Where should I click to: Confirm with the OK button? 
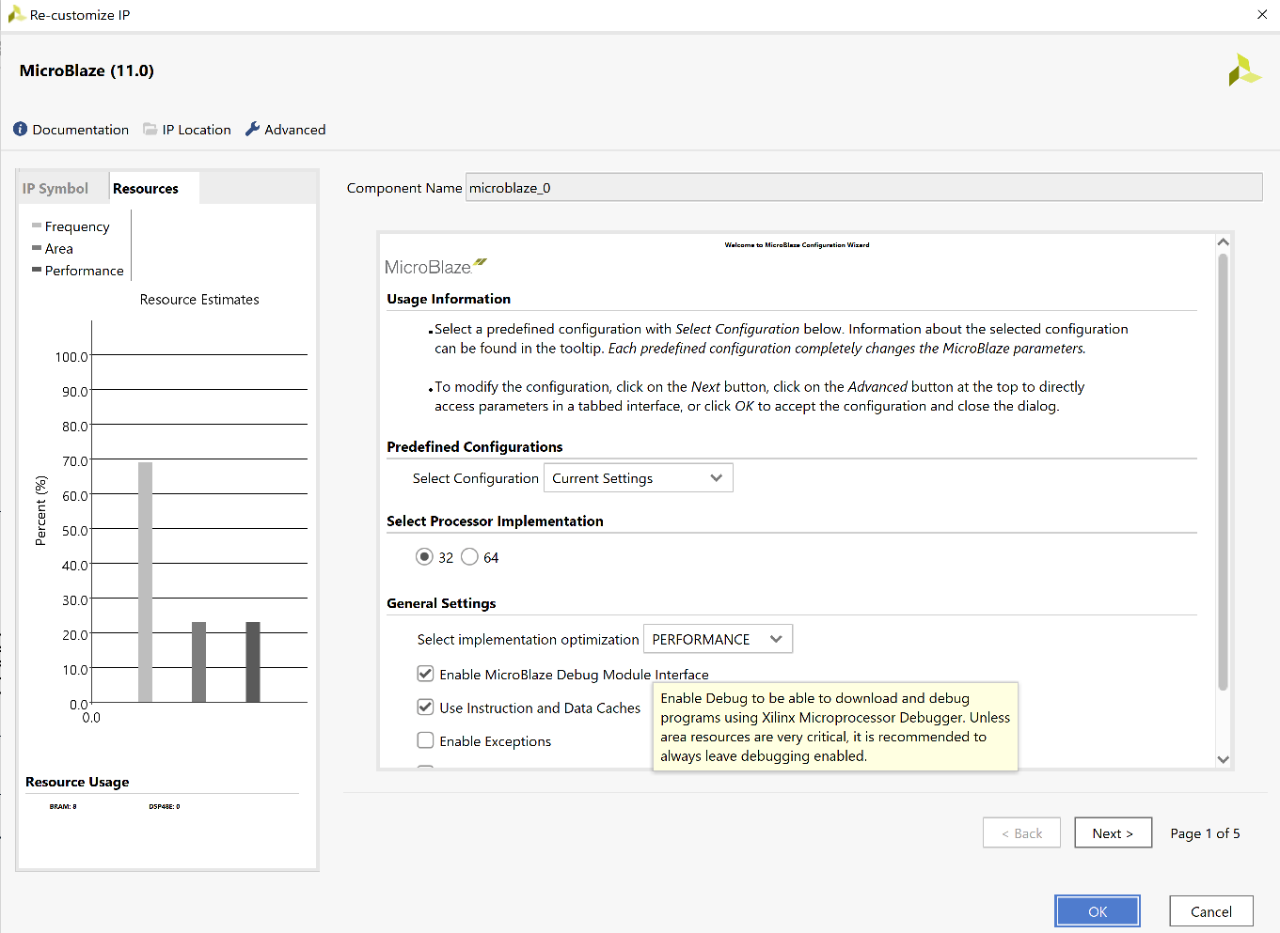point(1097,911)
